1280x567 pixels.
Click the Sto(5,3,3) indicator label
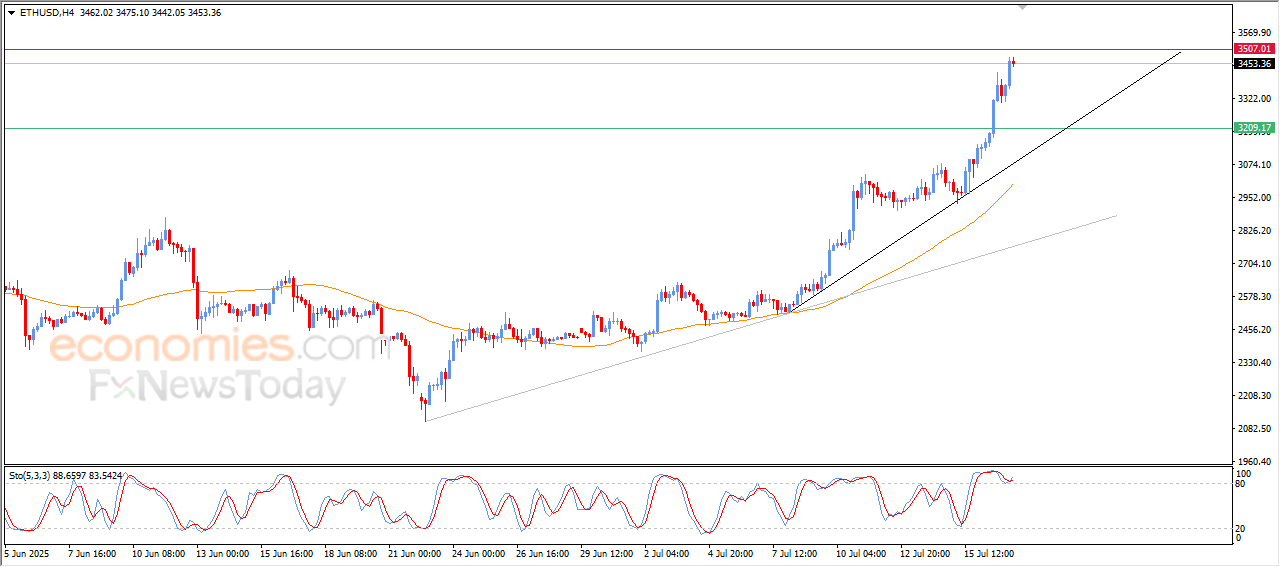point(66,476)
